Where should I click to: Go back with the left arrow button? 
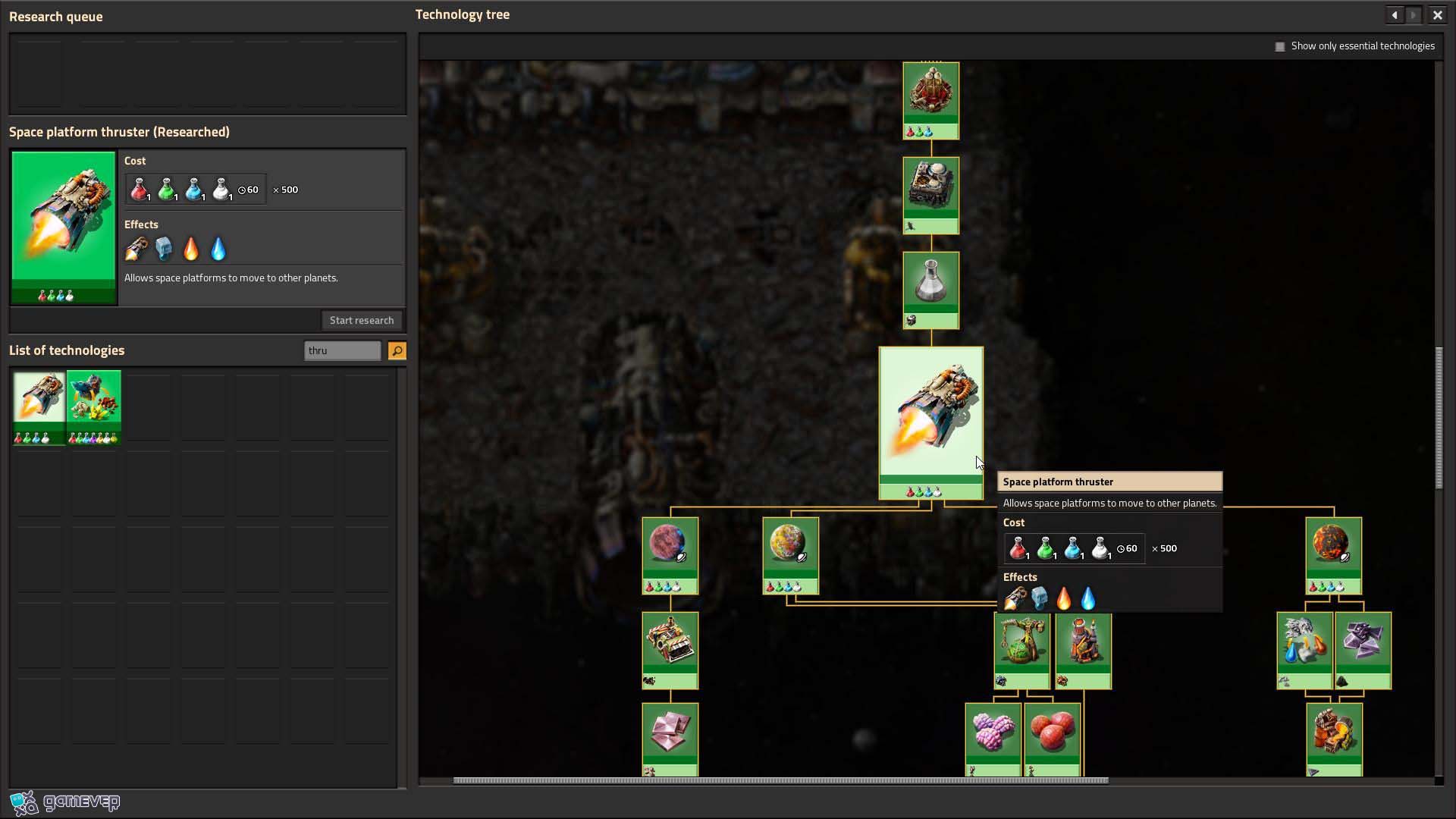point(1394,15)
